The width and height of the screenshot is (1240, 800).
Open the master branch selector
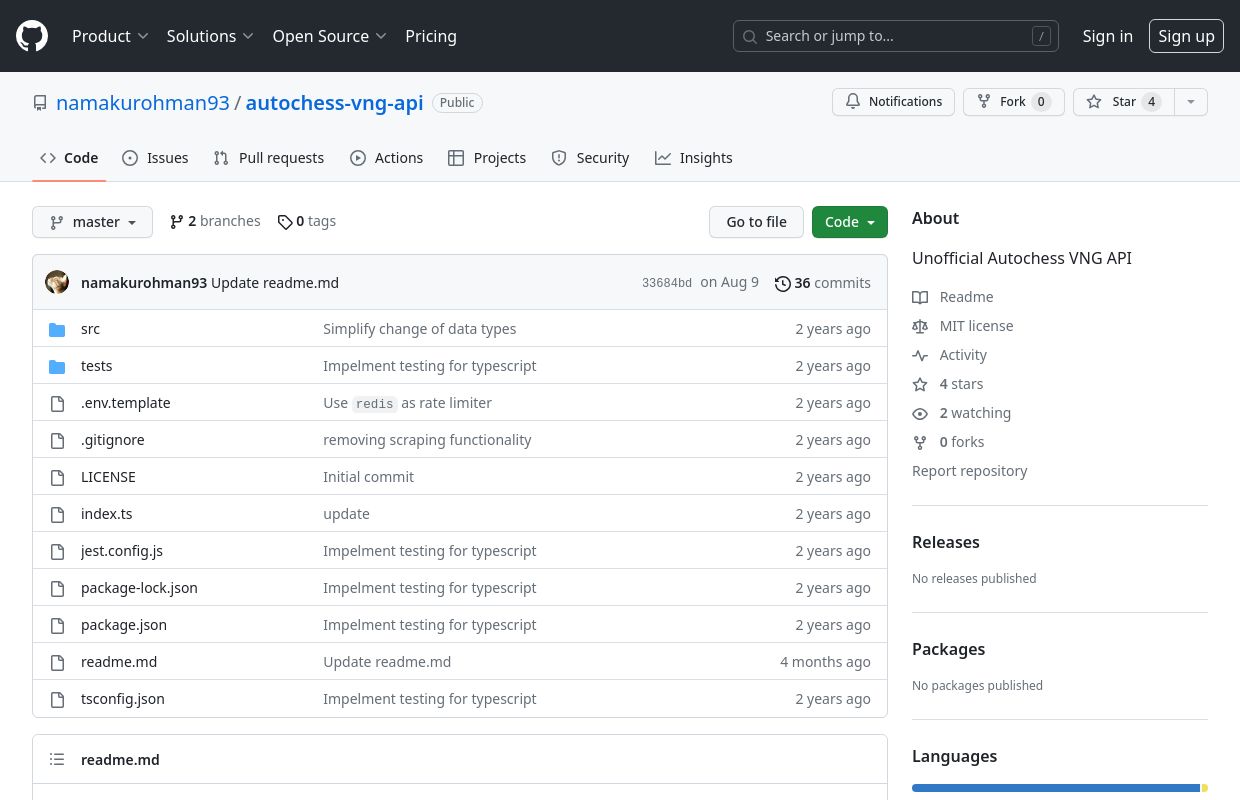click(x=92, y=222)
